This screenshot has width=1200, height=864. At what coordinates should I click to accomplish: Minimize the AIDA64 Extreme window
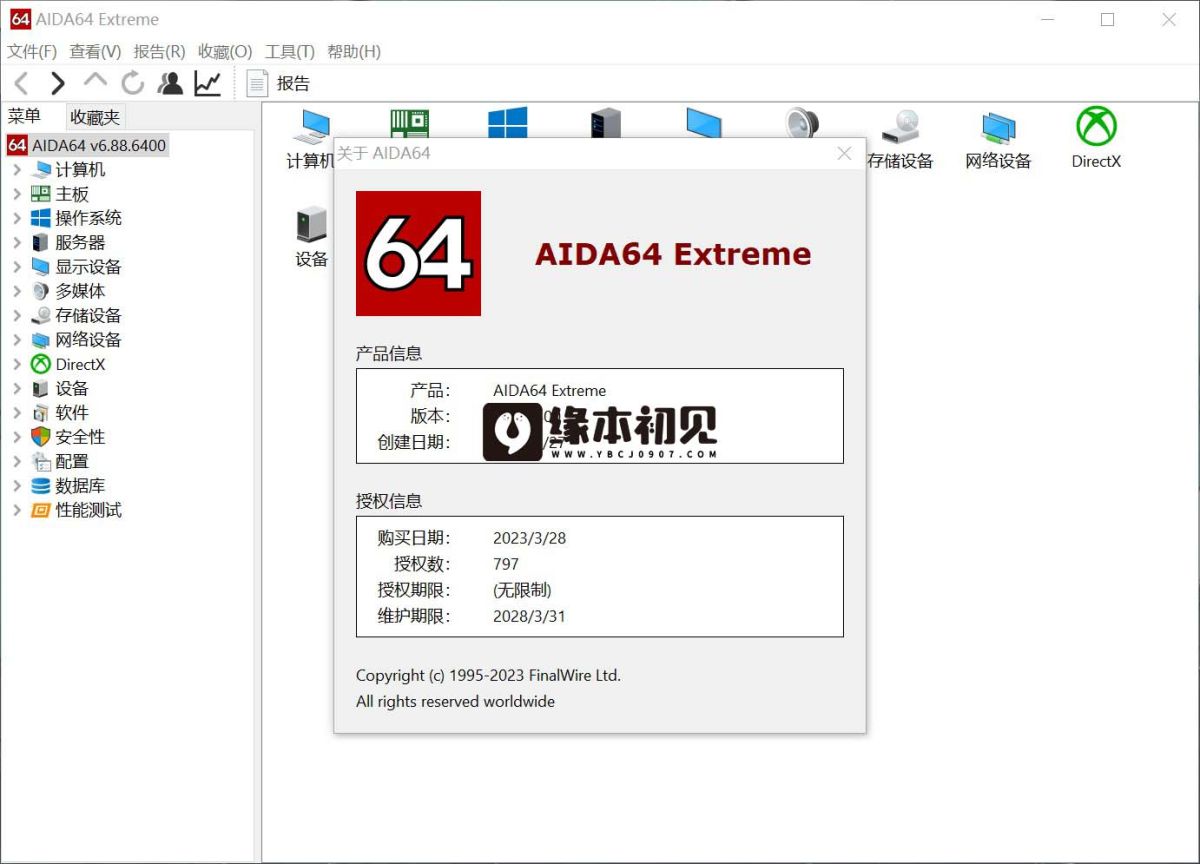[1046, 19]
